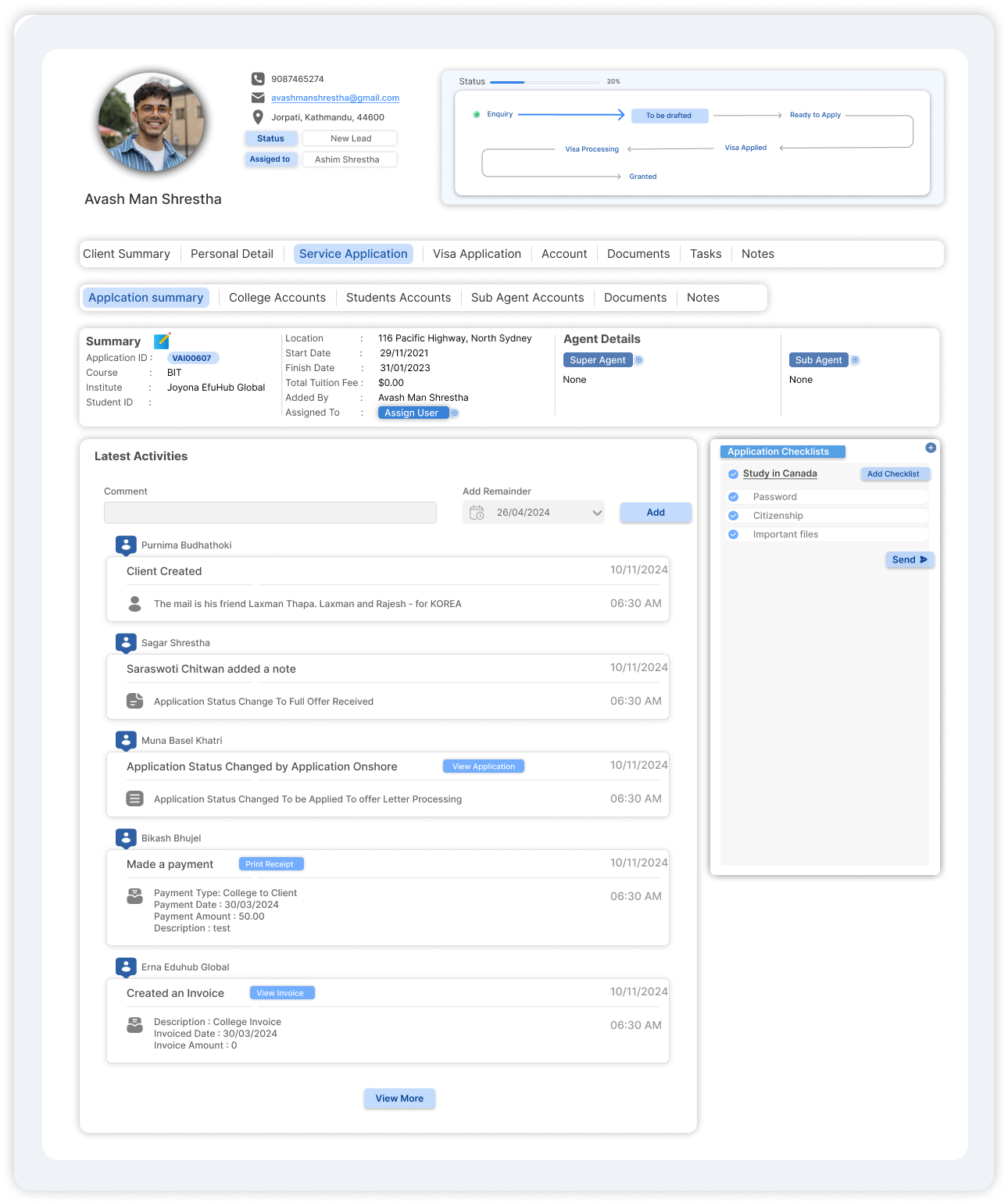Viewport: 1008px width, 1204px height.
Task: Click the Status progress bar at 20%
Action: 544,82
